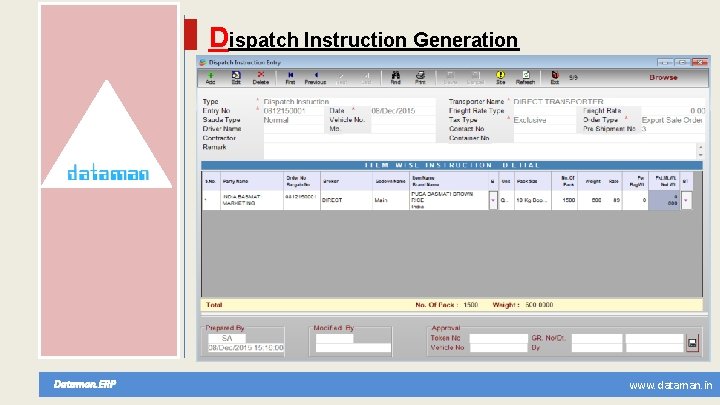
Task: Click the Type field Dispatch Instruction
Action: tap(349, 101)
